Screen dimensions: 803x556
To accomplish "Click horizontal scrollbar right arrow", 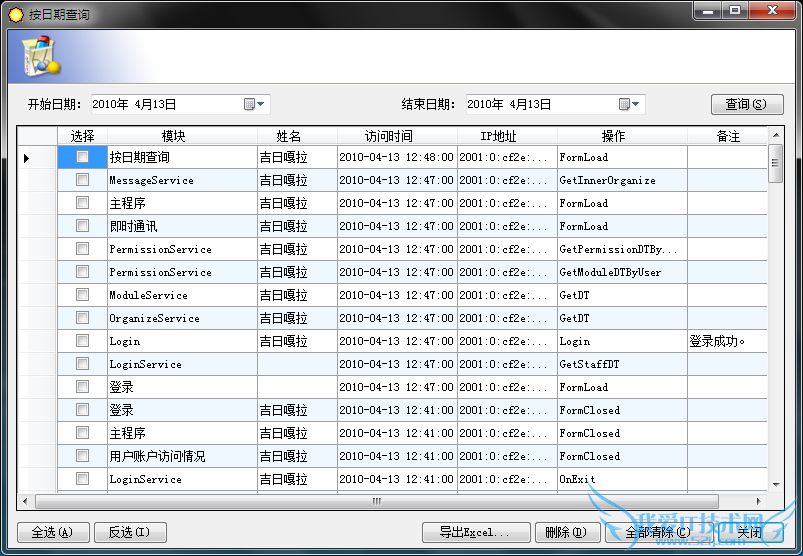I will 758,501.
